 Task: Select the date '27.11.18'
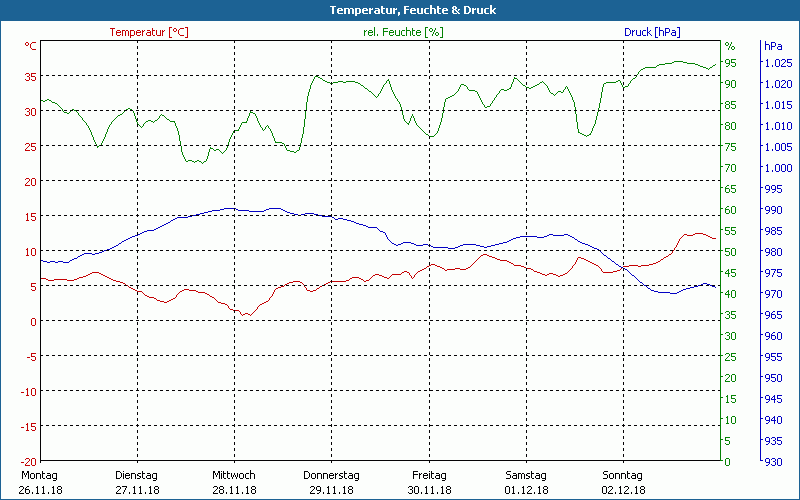(137, 490)
